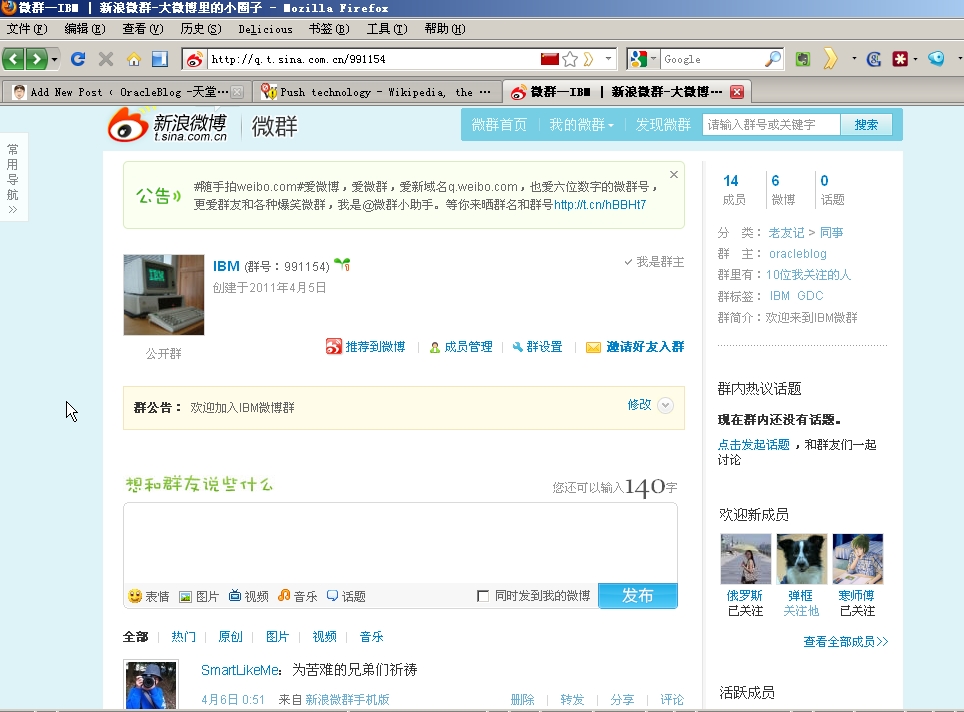Stop loading with the X toolbar icon
This screenshot has width=964, height=712.
click(106, 59)
